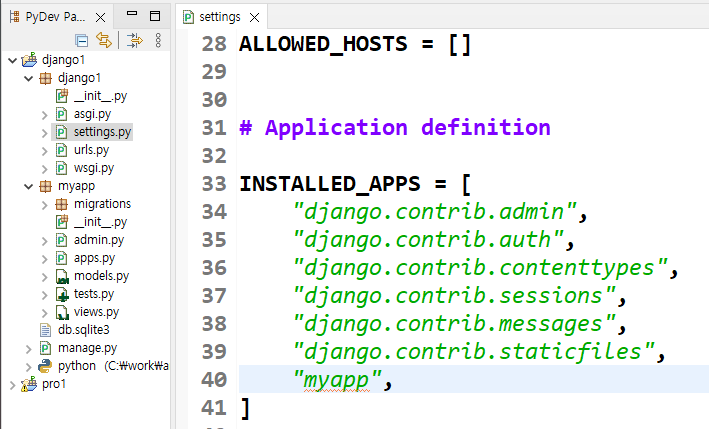Click the models.py file icon
The width and height of the screenshot is (709, 429).
coord(61,276)
